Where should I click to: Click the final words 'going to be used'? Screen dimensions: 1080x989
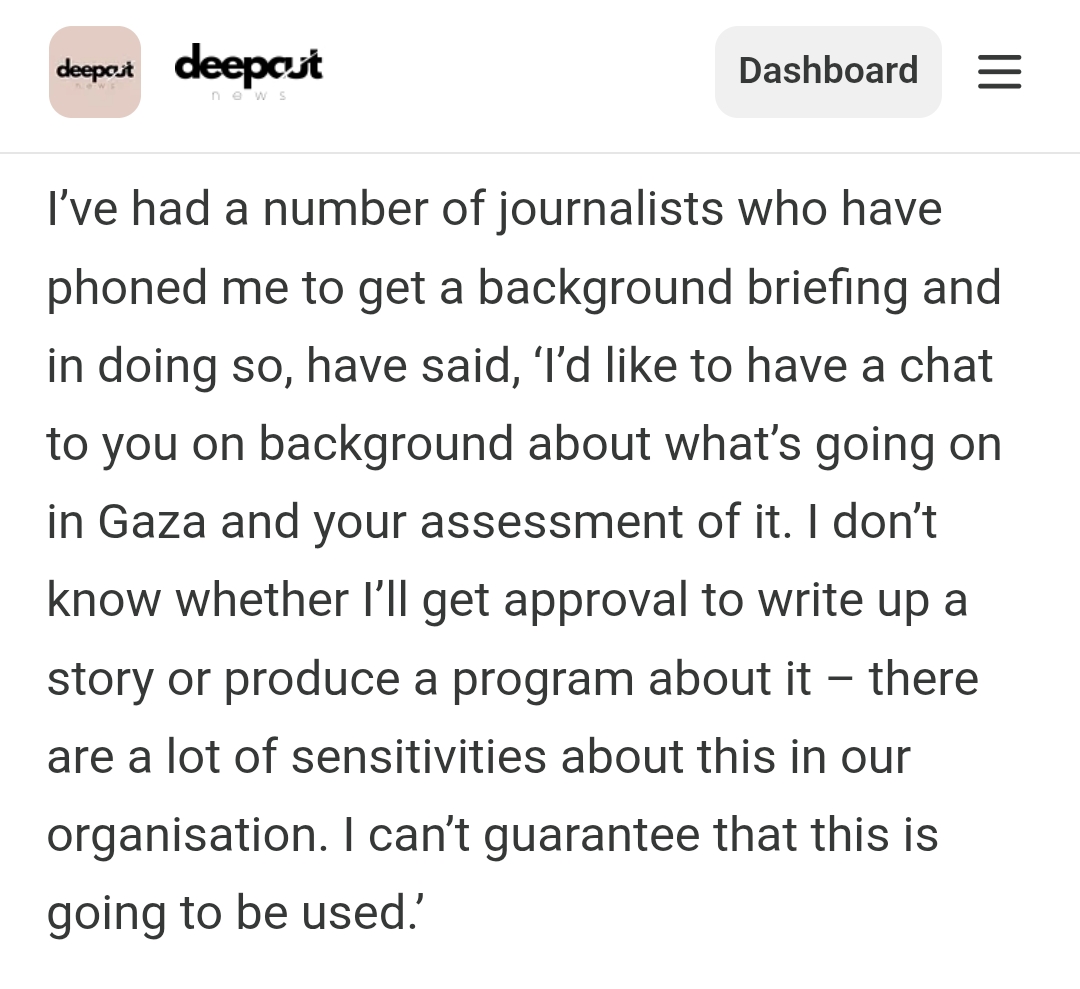pyautogui.click(x=228, y=913)
